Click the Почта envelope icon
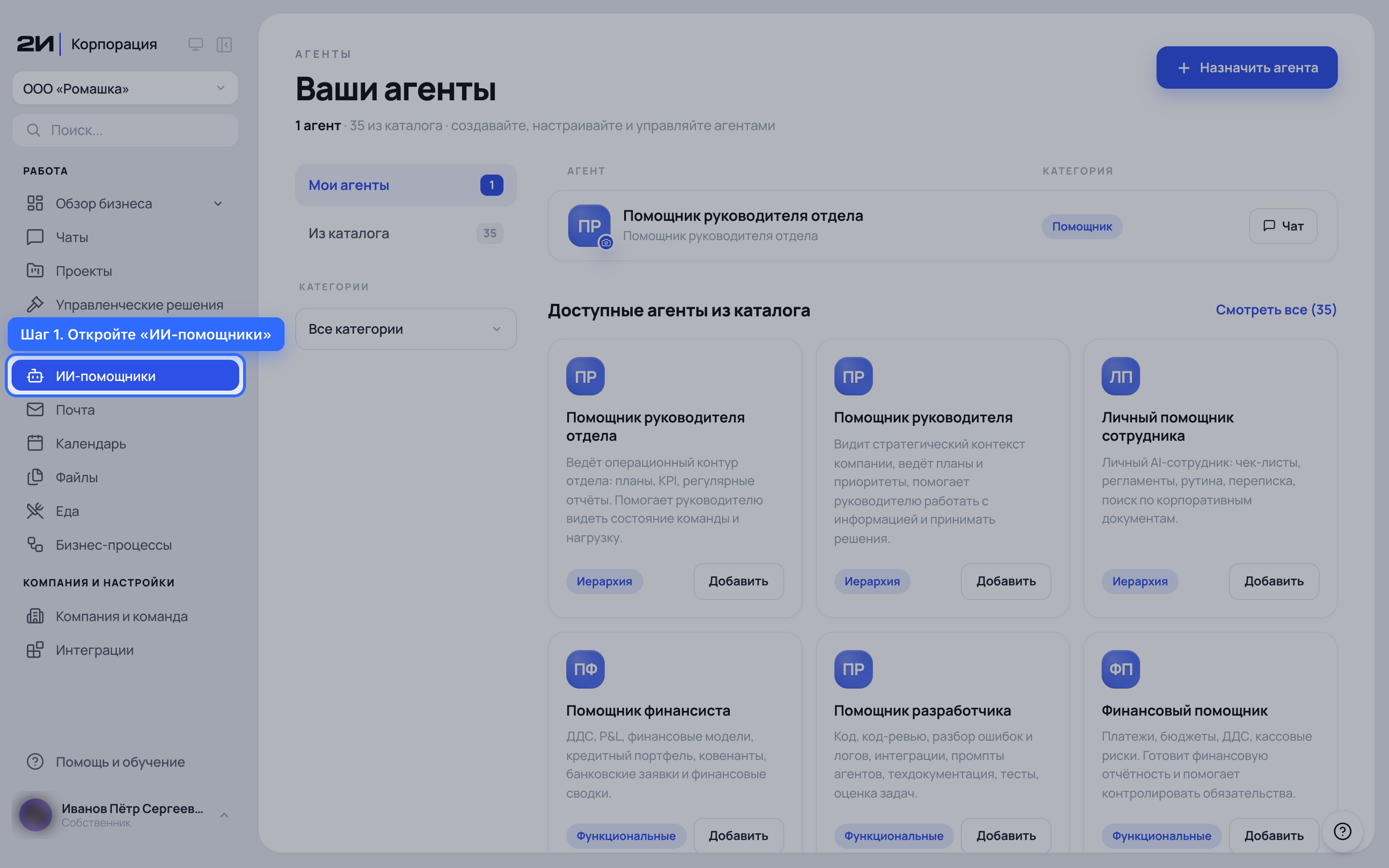1389x868 pixels. click(x=35, y=409)
